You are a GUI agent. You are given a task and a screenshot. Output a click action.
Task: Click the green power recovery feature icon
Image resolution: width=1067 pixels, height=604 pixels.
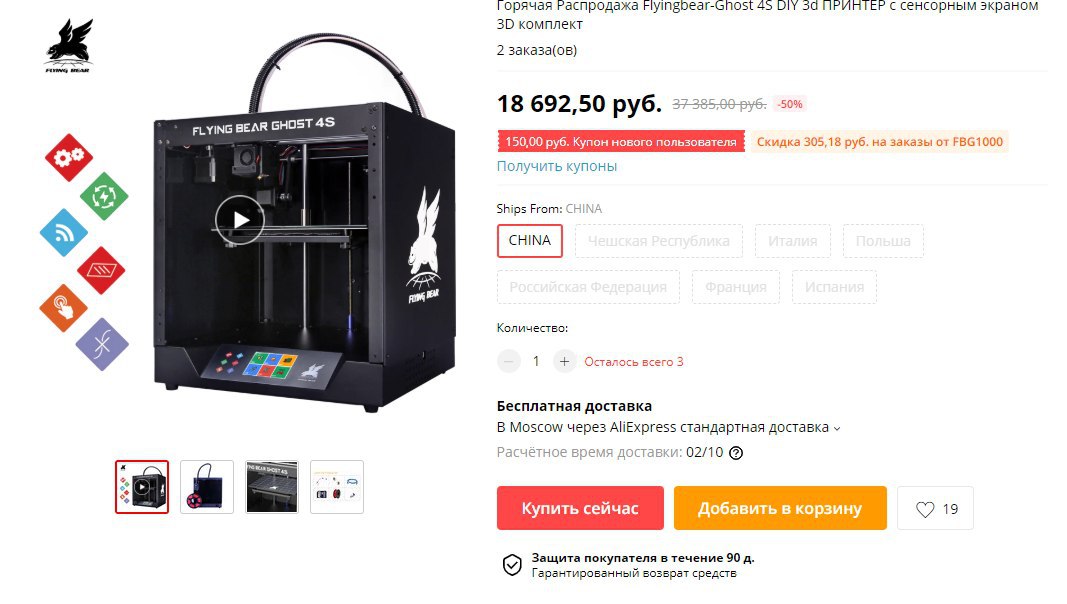click(x=104, y=196)
